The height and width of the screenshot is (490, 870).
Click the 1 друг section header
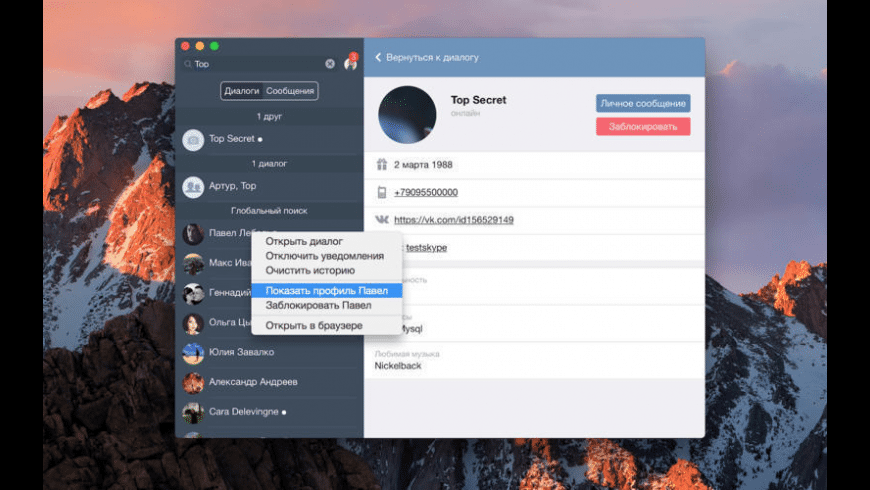click(x=269, y=117)
